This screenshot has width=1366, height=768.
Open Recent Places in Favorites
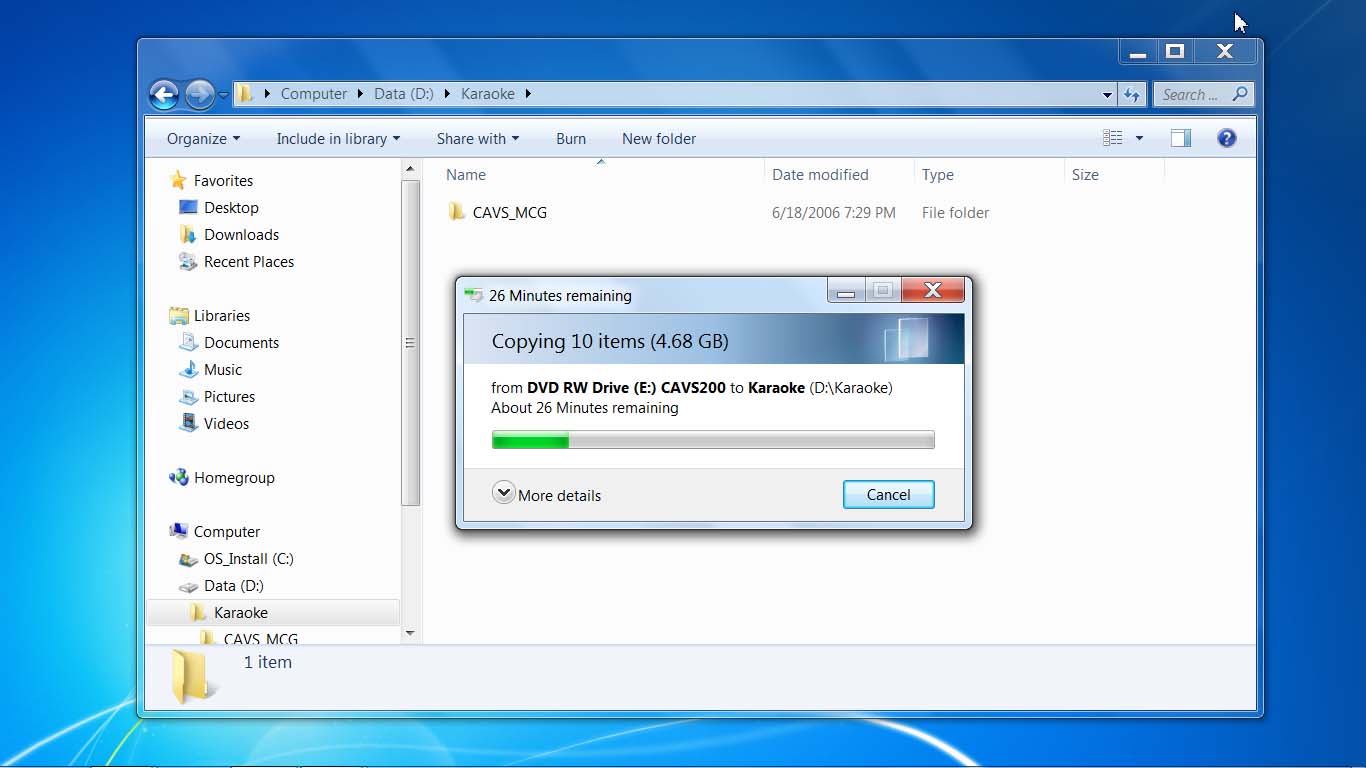pos(249,262)
